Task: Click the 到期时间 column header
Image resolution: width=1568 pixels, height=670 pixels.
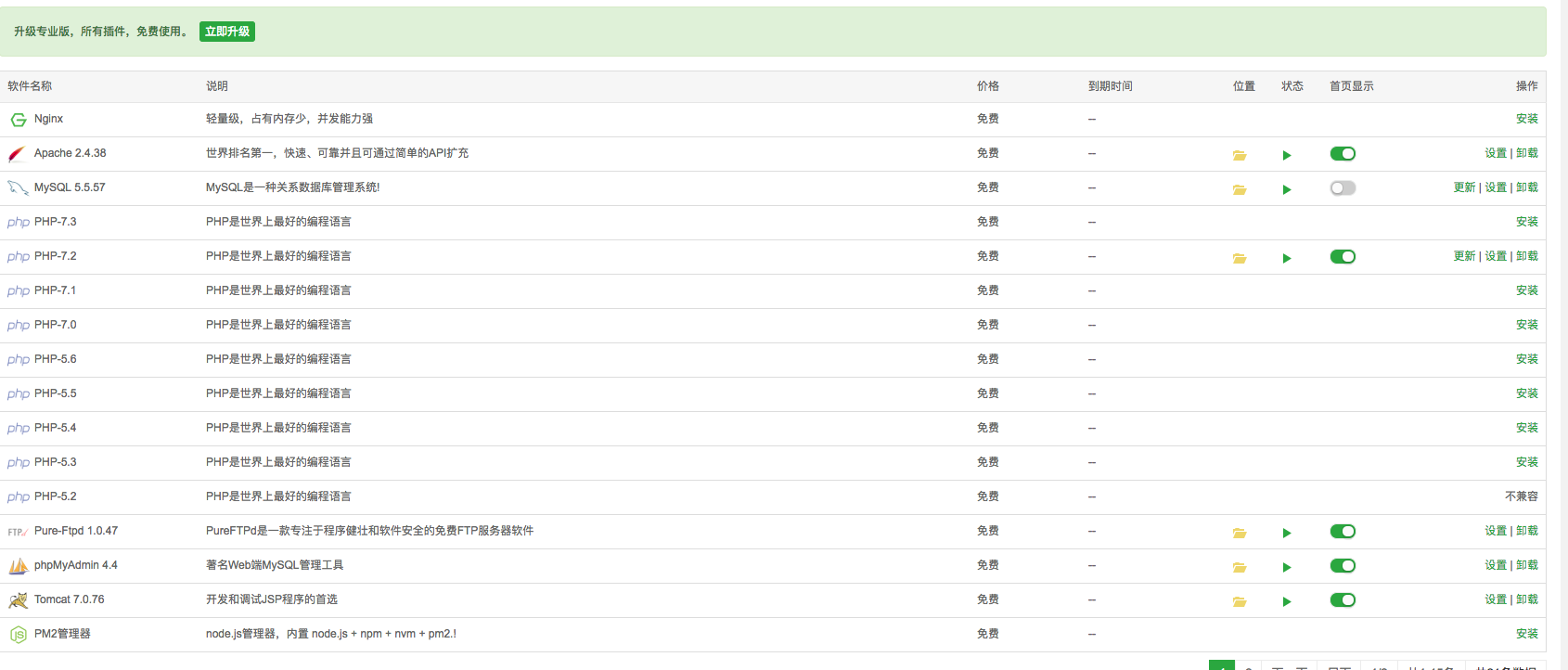Action: (1111, 86)
